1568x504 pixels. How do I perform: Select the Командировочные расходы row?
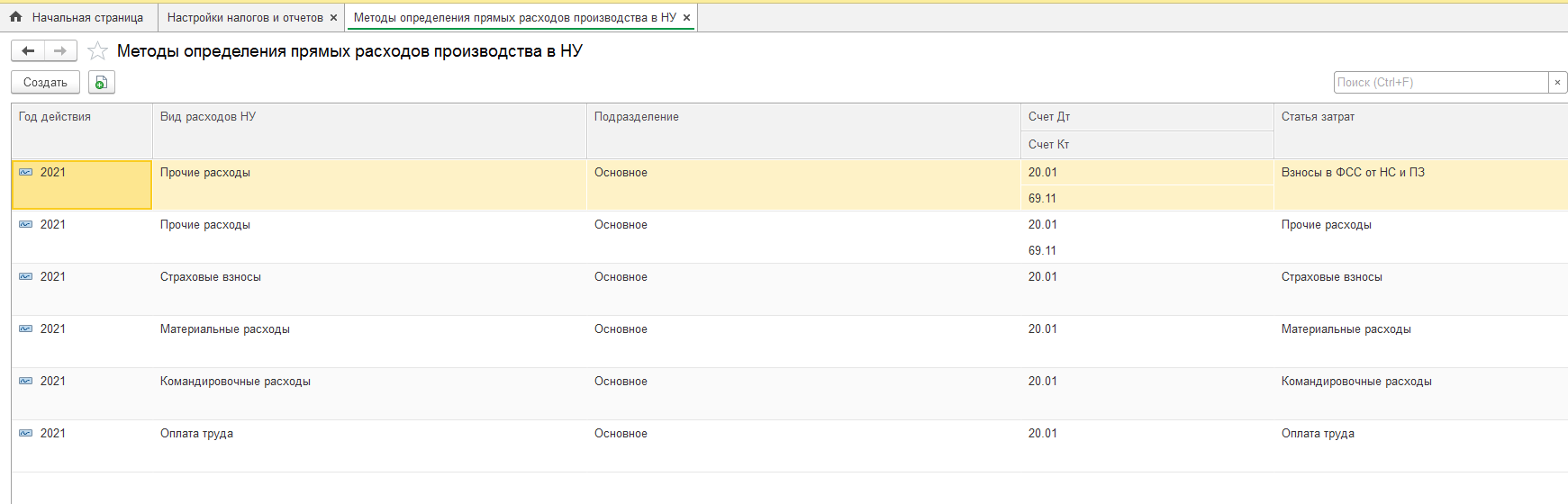pos(235,382)
